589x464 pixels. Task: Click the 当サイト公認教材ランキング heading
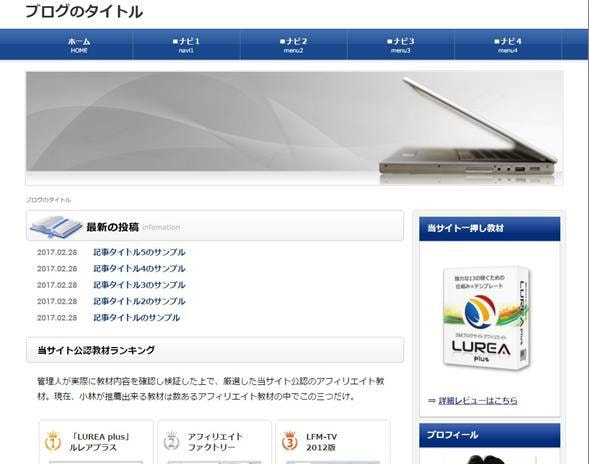click(x=96, y=350)
